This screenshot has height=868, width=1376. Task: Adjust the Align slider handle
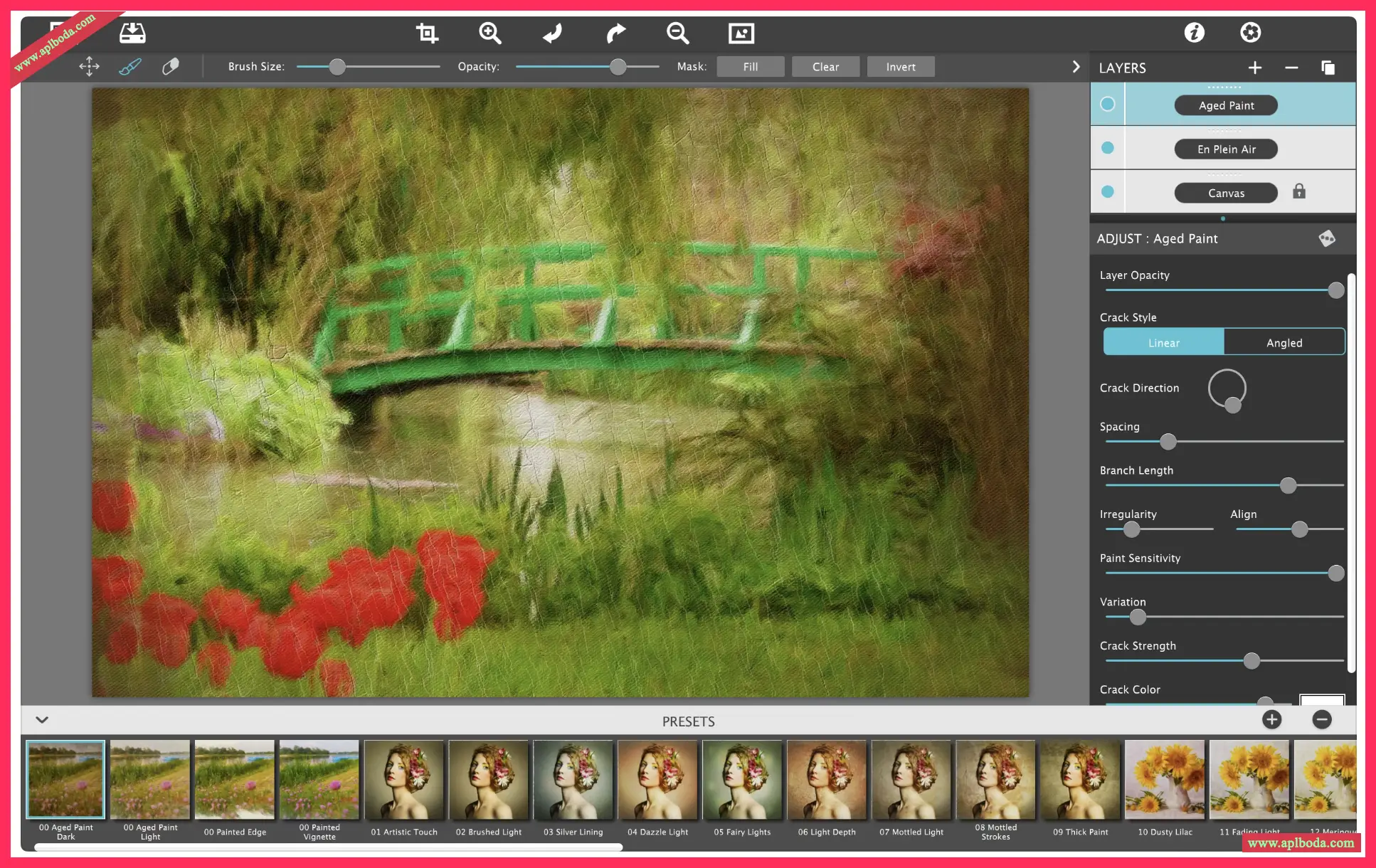1299,529
